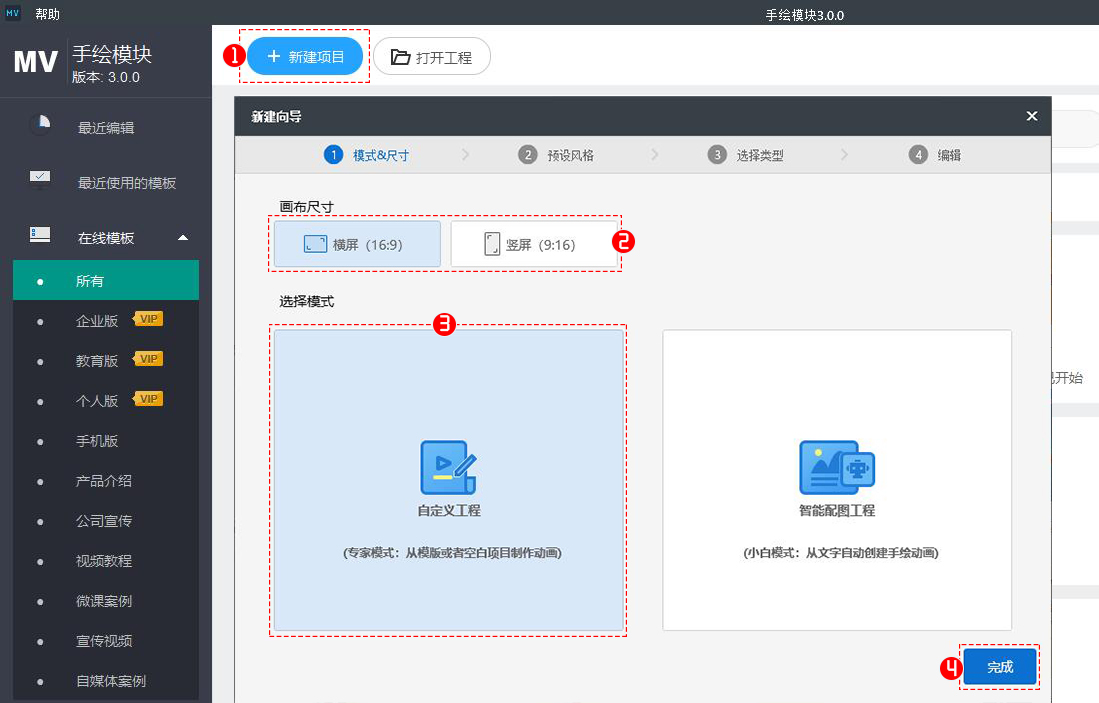1099x703 pixels.
Task: Close the 新建向导 dialog
Action: coord(1032,116)
